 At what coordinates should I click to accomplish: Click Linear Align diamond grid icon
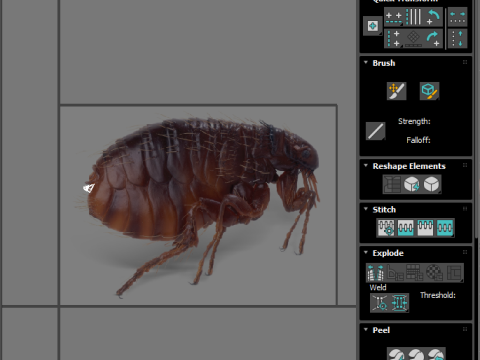[x=414, y=38]
